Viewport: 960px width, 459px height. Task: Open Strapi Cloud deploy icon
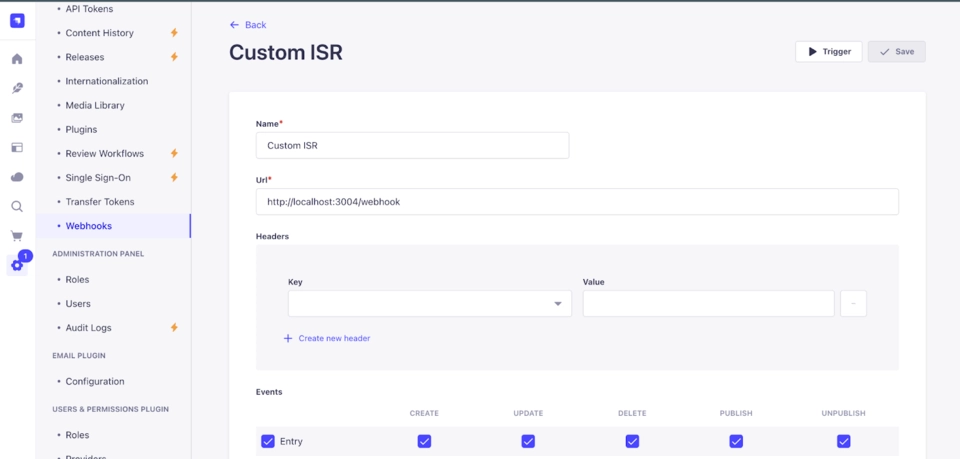click(x=17, y=177)
